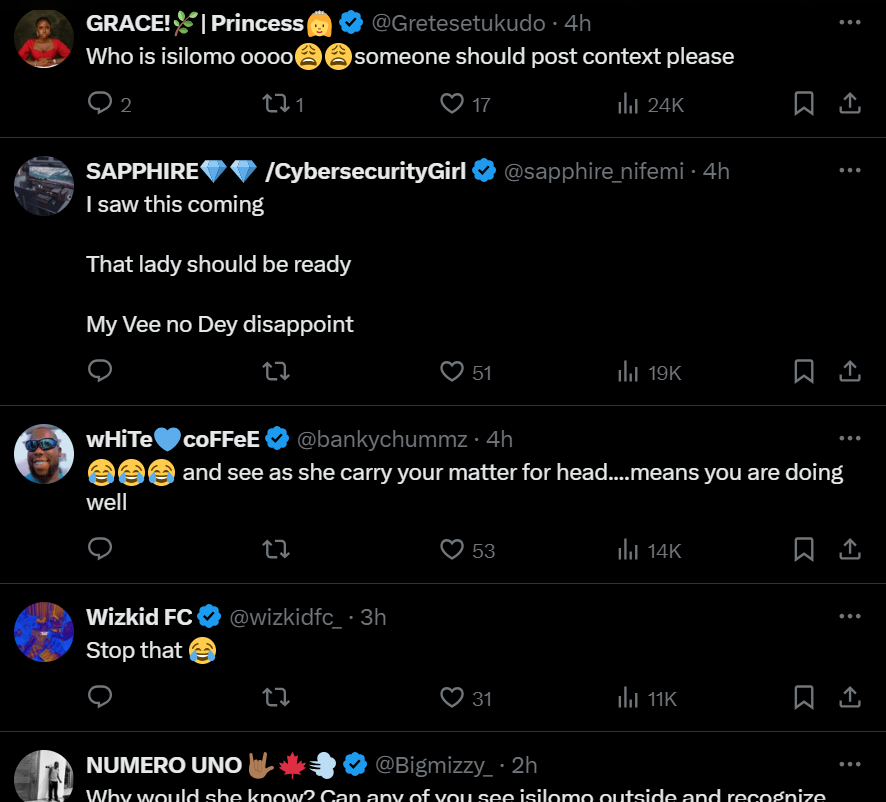Open more options on NUMERO UNO's reply
Image resolution: width=886 pixels, height=802 pixels.
pos(850,764)
